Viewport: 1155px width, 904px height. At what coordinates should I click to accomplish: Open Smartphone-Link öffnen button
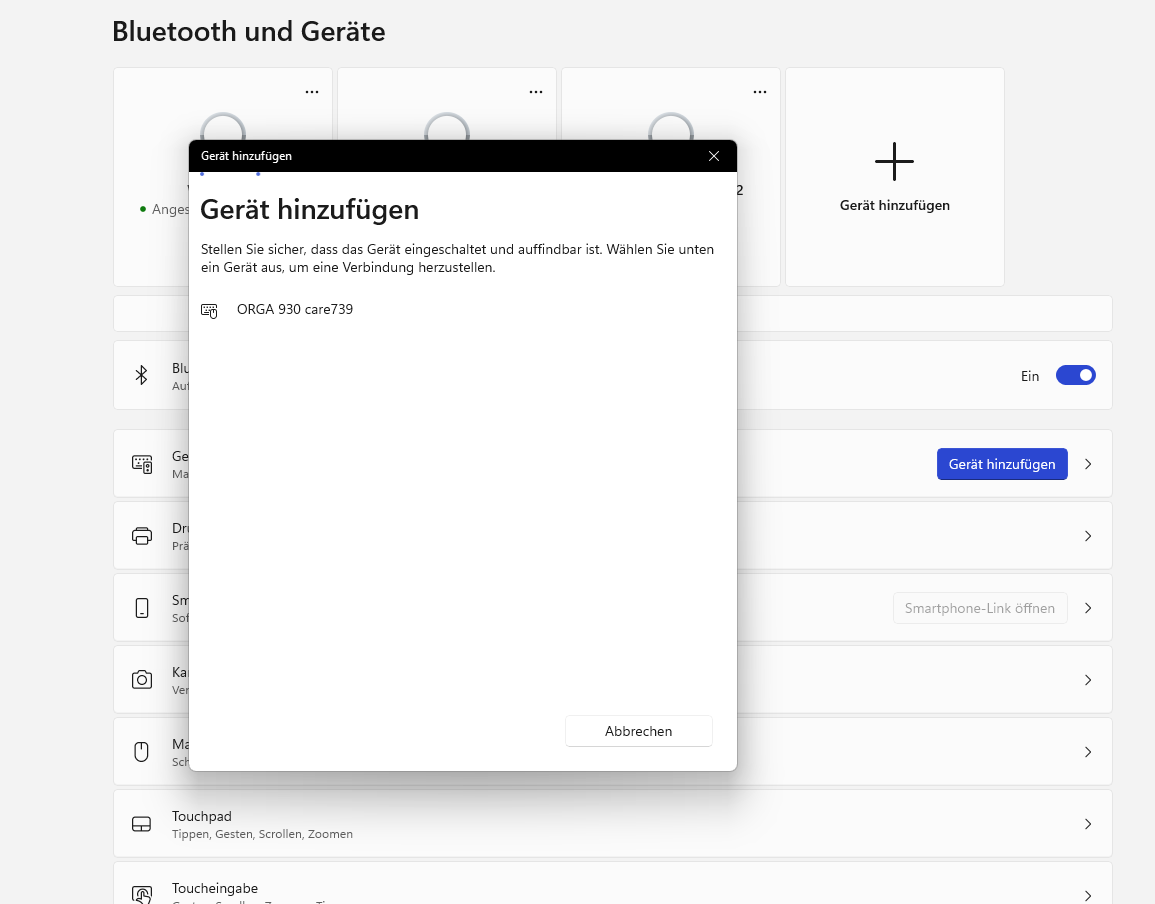pyautogui.click(x=980, y=609)
